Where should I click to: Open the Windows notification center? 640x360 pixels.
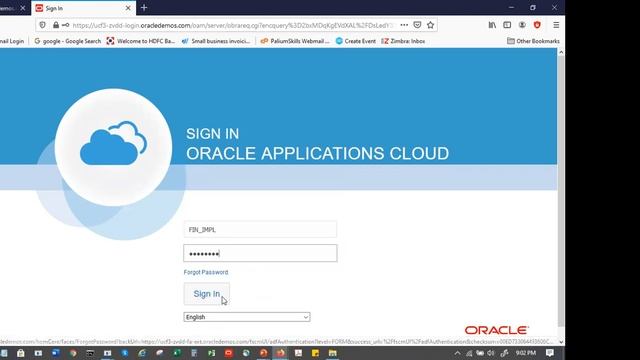click(550, 353)
